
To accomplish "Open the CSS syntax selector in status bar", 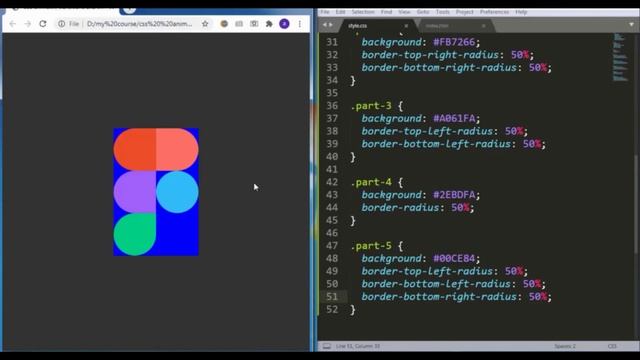I will pyautogui.click(x=612, y=346).
